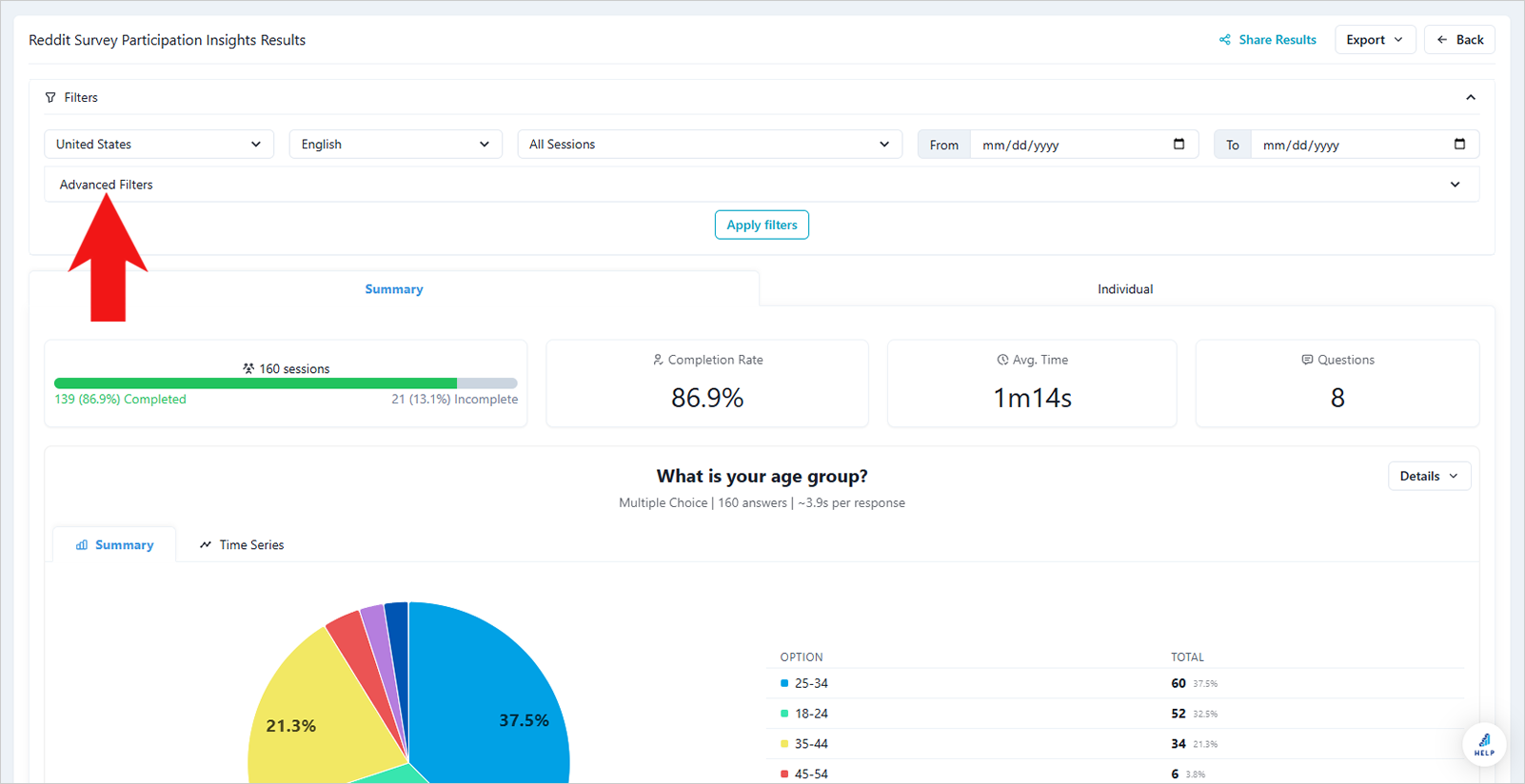1525x784 pixels.
Task: Select the question's Summary chart tab
Action: tap(114, 545)
